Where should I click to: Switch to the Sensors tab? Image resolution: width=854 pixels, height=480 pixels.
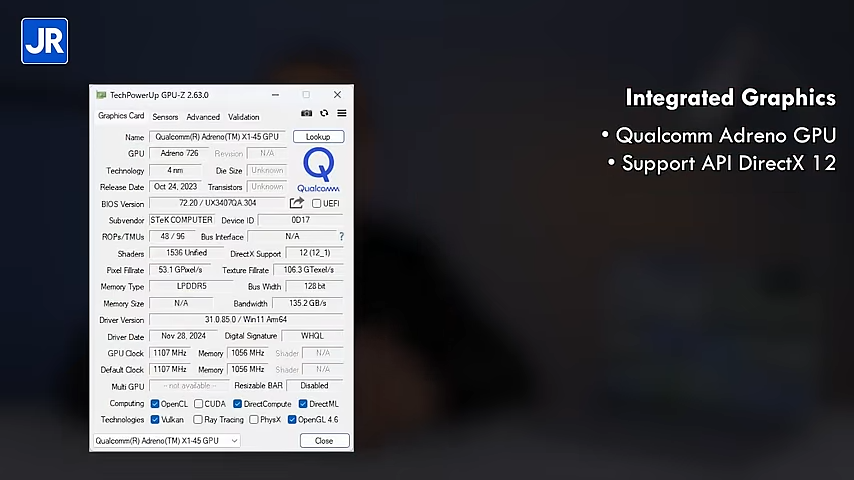pos(165,117)
